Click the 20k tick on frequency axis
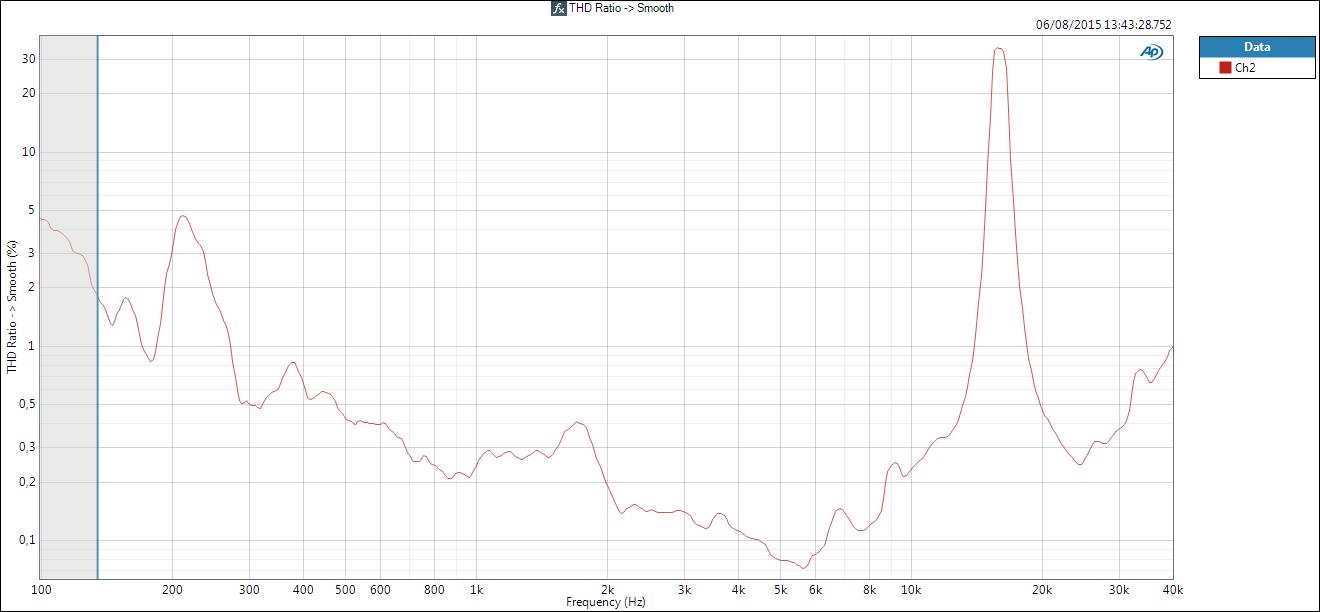This screenshot has width=1320, height=612. pyautogui.click(x=1042, y=589)
